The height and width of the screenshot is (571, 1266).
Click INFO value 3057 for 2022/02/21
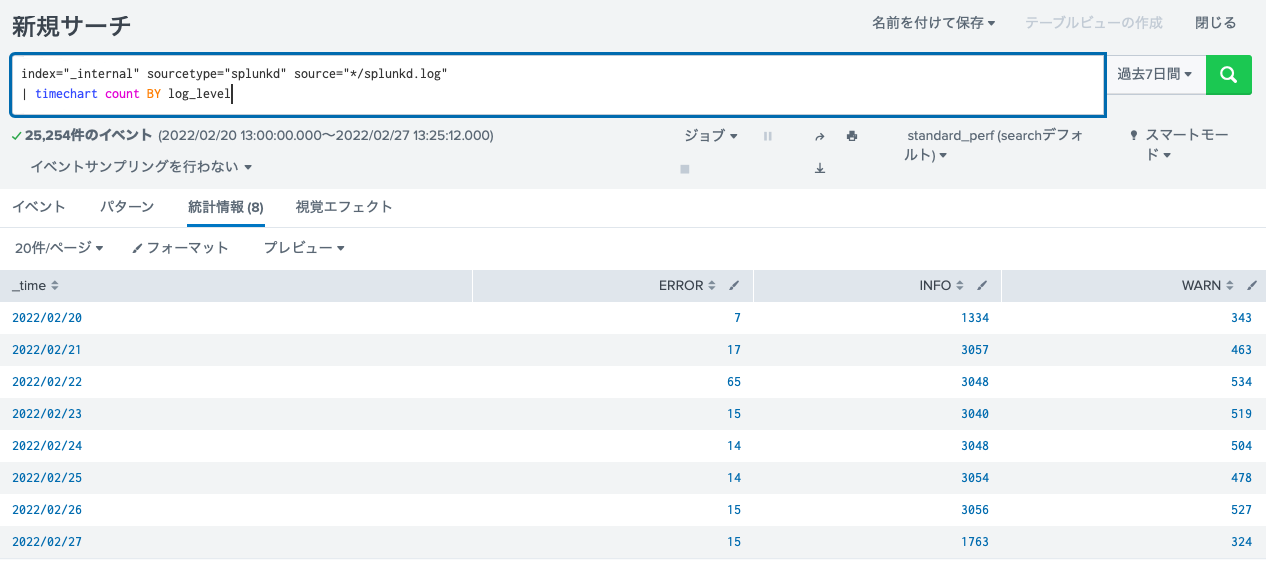pyautogui.click(x=975, y=350)
